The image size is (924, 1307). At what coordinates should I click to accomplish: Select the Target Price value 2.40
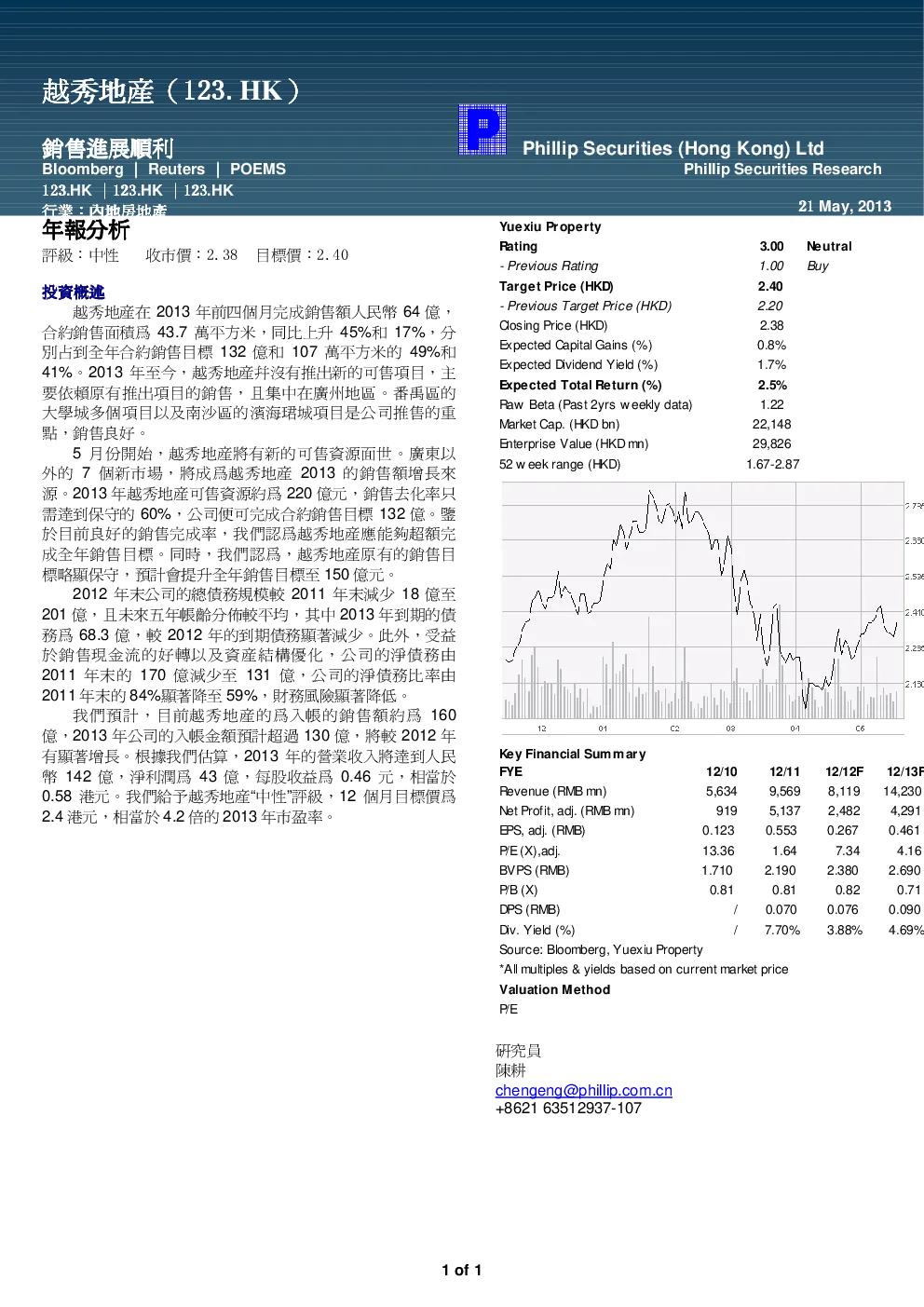click(770, 286)
